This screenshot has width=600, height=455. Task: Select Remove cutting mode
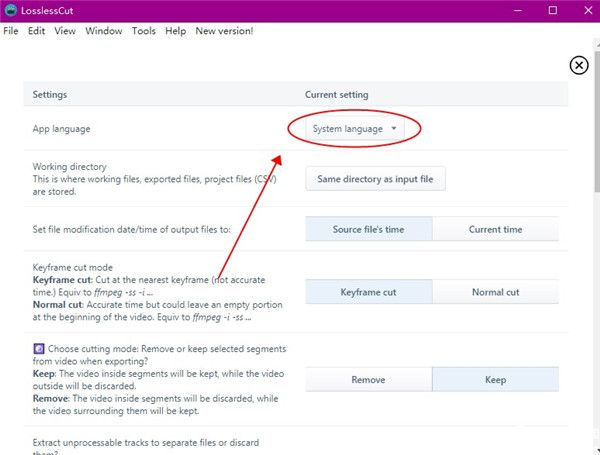pos(369,380)
